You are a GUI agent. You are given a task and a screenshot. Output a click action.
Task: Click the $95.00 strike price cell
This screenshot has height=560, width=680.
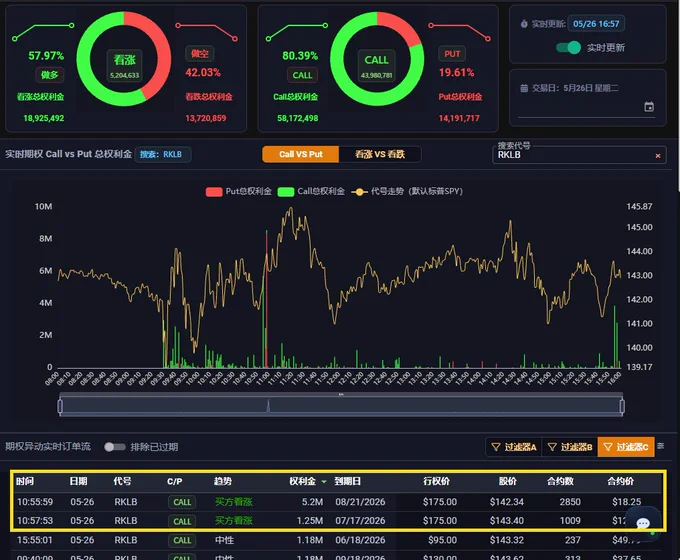[x=442, y=540]
